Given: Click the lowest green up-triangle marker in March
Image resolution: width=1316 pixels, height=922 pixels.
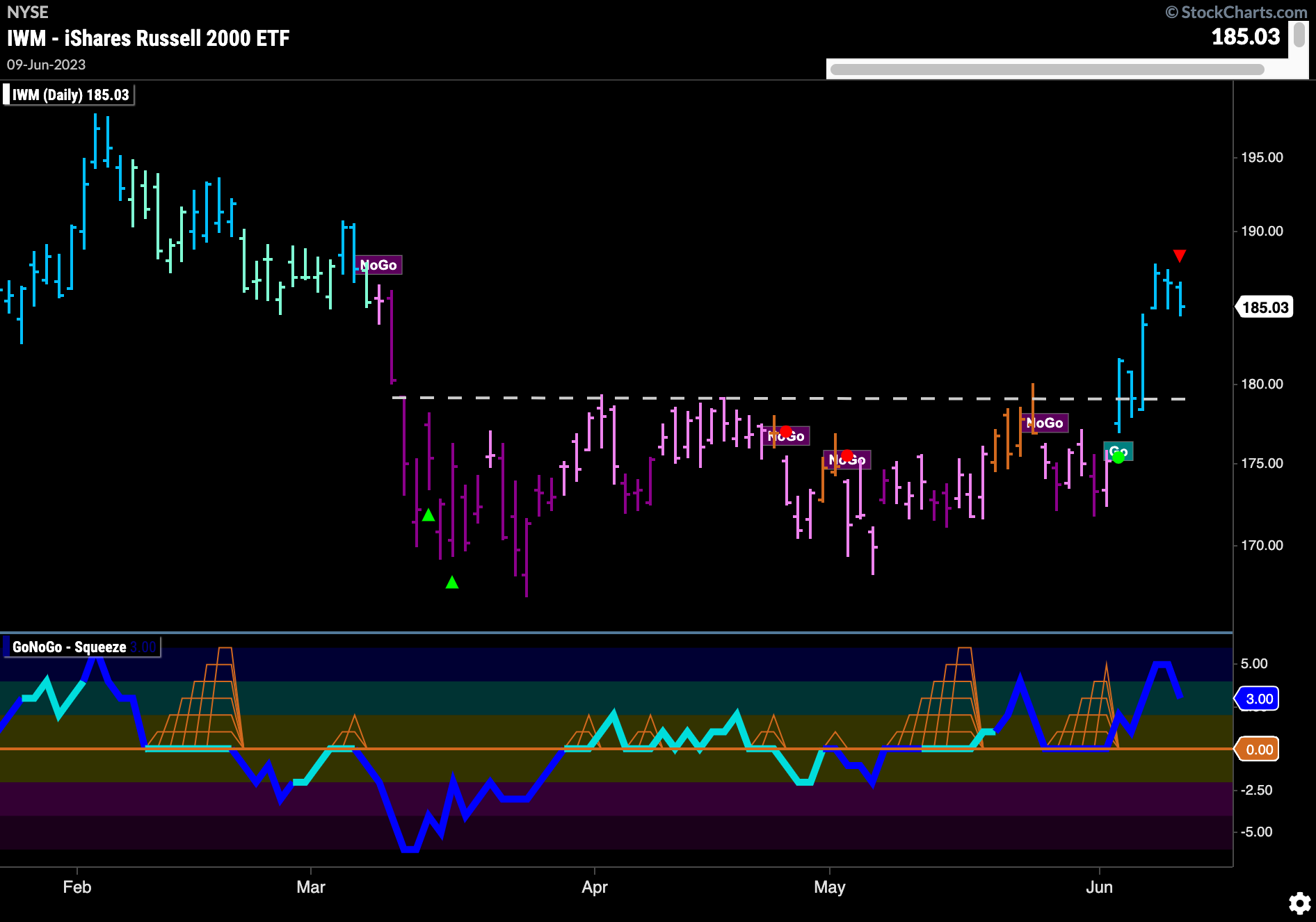Looking at the screenshot, I should 452,582.
